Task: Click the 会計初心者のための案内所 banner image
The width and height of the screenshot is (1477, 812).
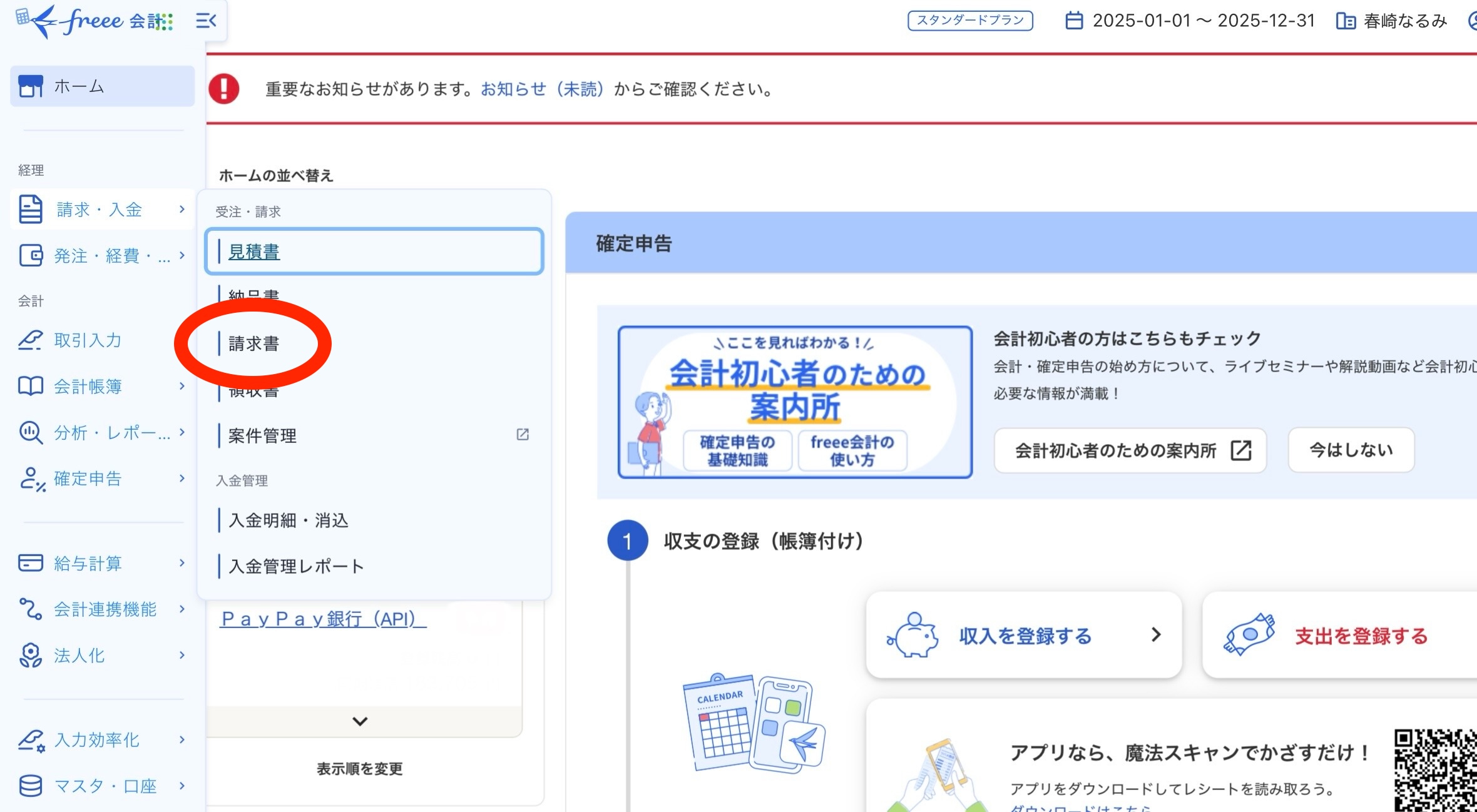Action: click(795, 402)
